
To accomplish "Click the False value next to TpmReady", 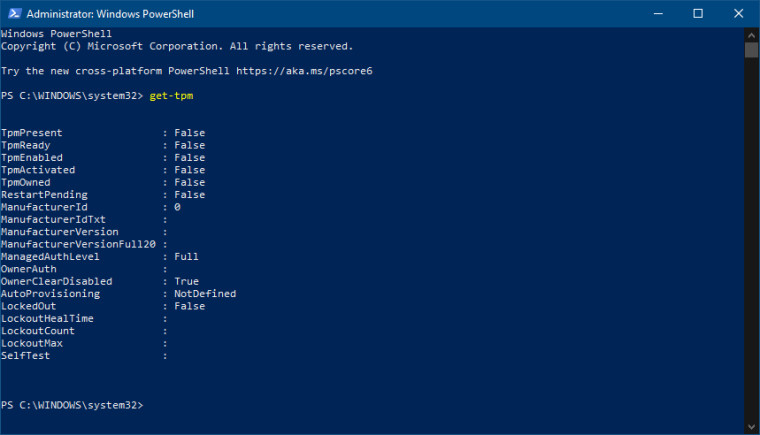I will [x=189, y=145].
